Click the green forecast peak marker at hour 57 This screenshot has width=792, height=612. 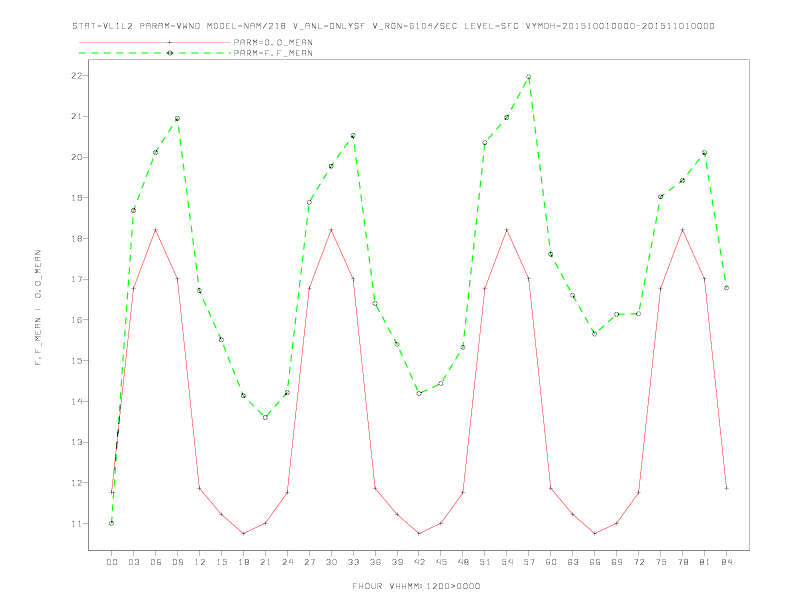coord(529,77)
